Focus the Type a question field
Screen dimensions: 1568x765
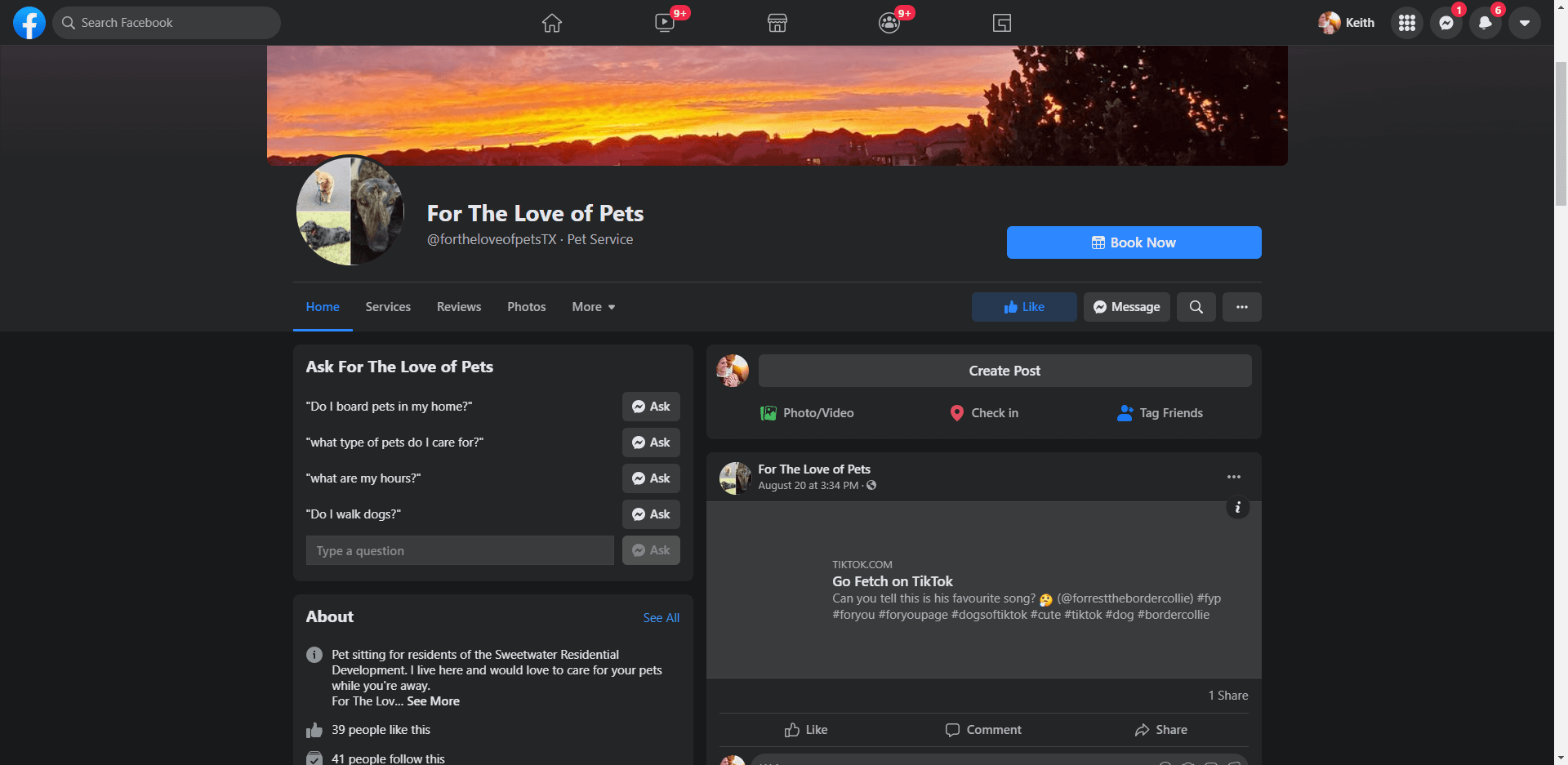(460, 550)
